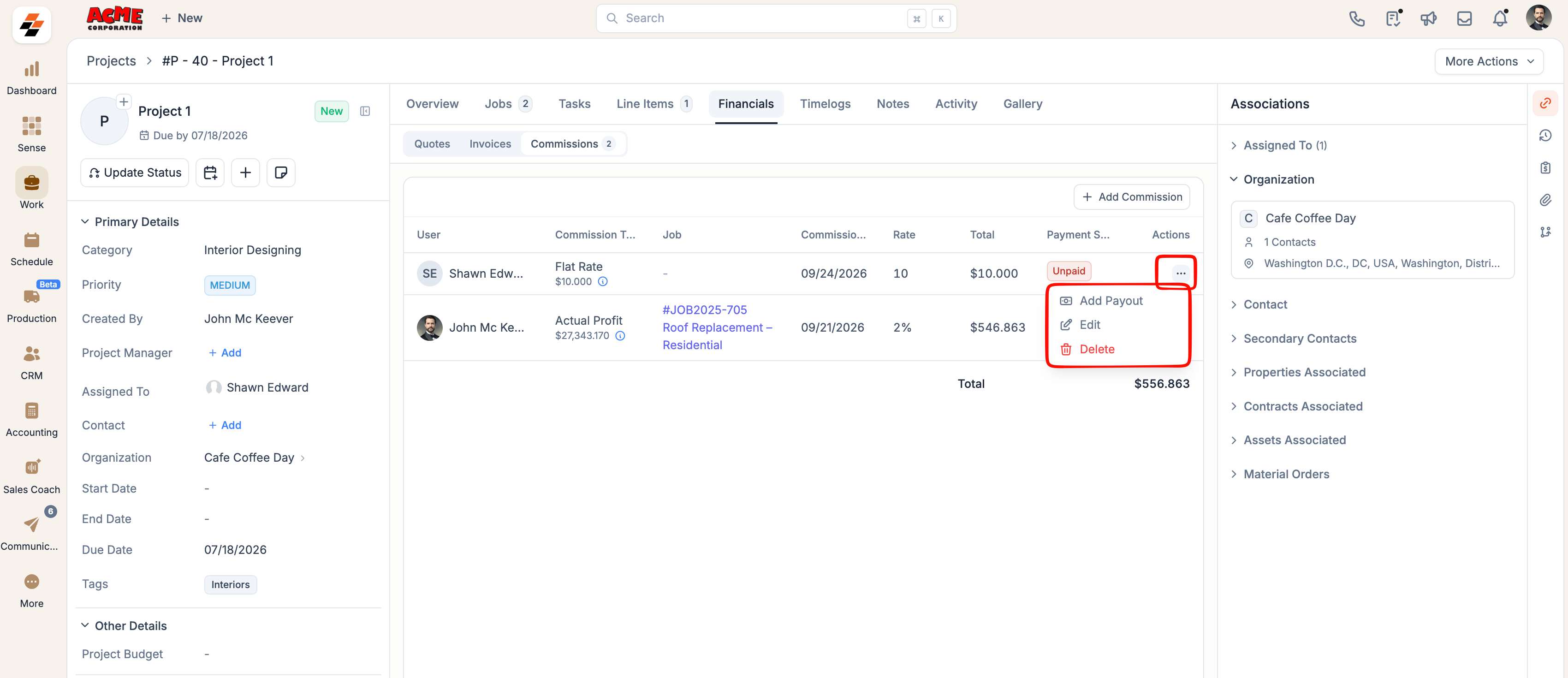Open the announcements megaphone icon

1428,18
